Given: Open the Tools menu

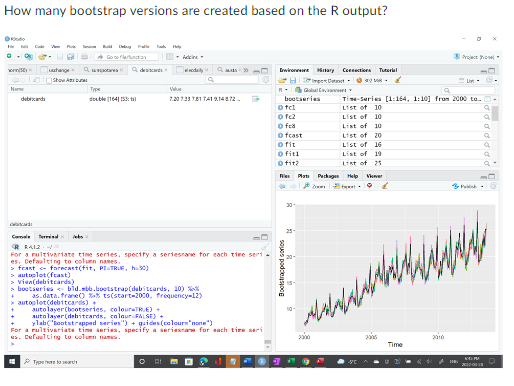Looking at the screenshot, I should (x=161, y=46).
